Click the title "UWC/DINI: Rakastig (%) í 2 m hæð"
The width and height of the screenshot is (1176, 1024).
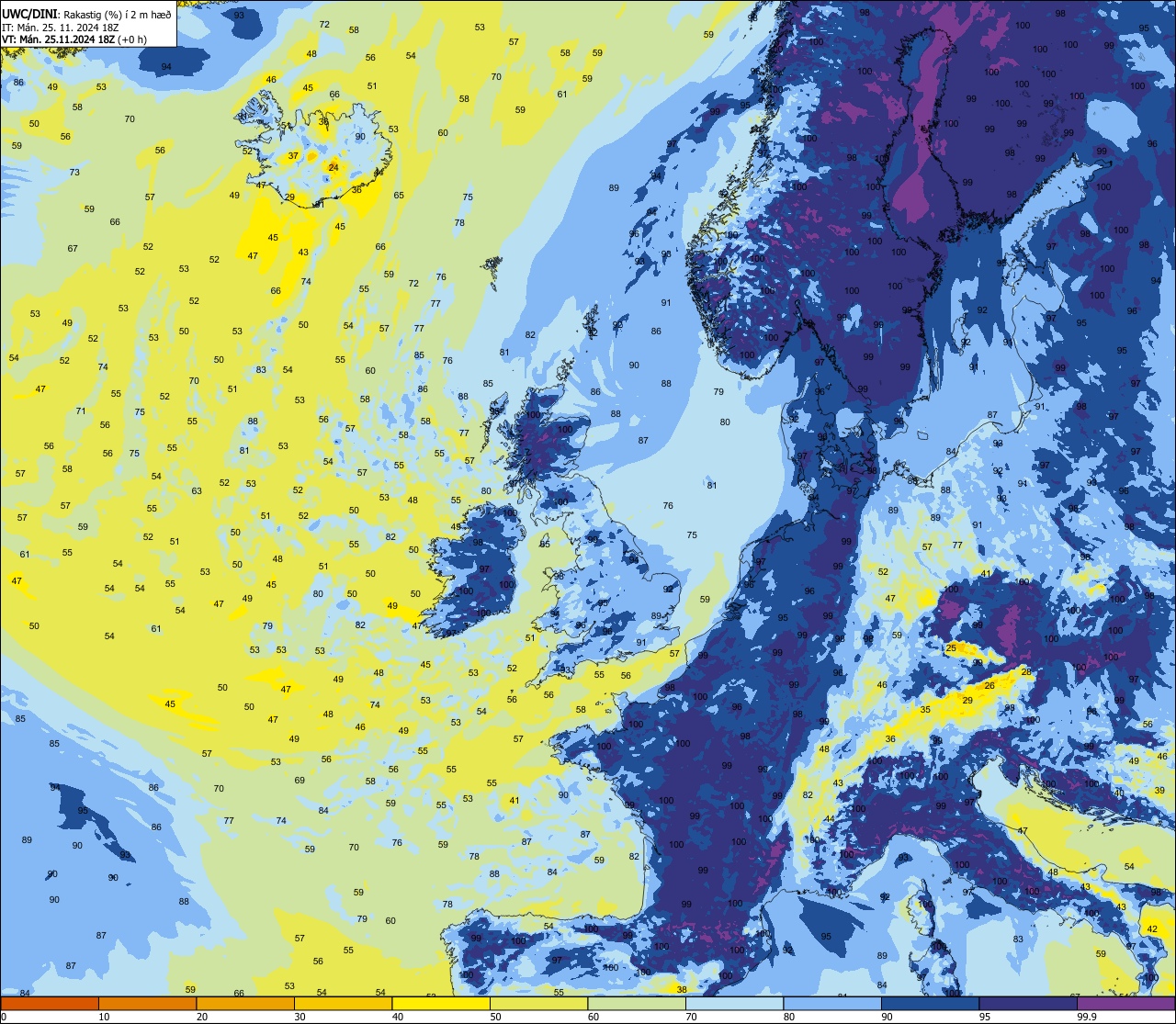(86, 14)
